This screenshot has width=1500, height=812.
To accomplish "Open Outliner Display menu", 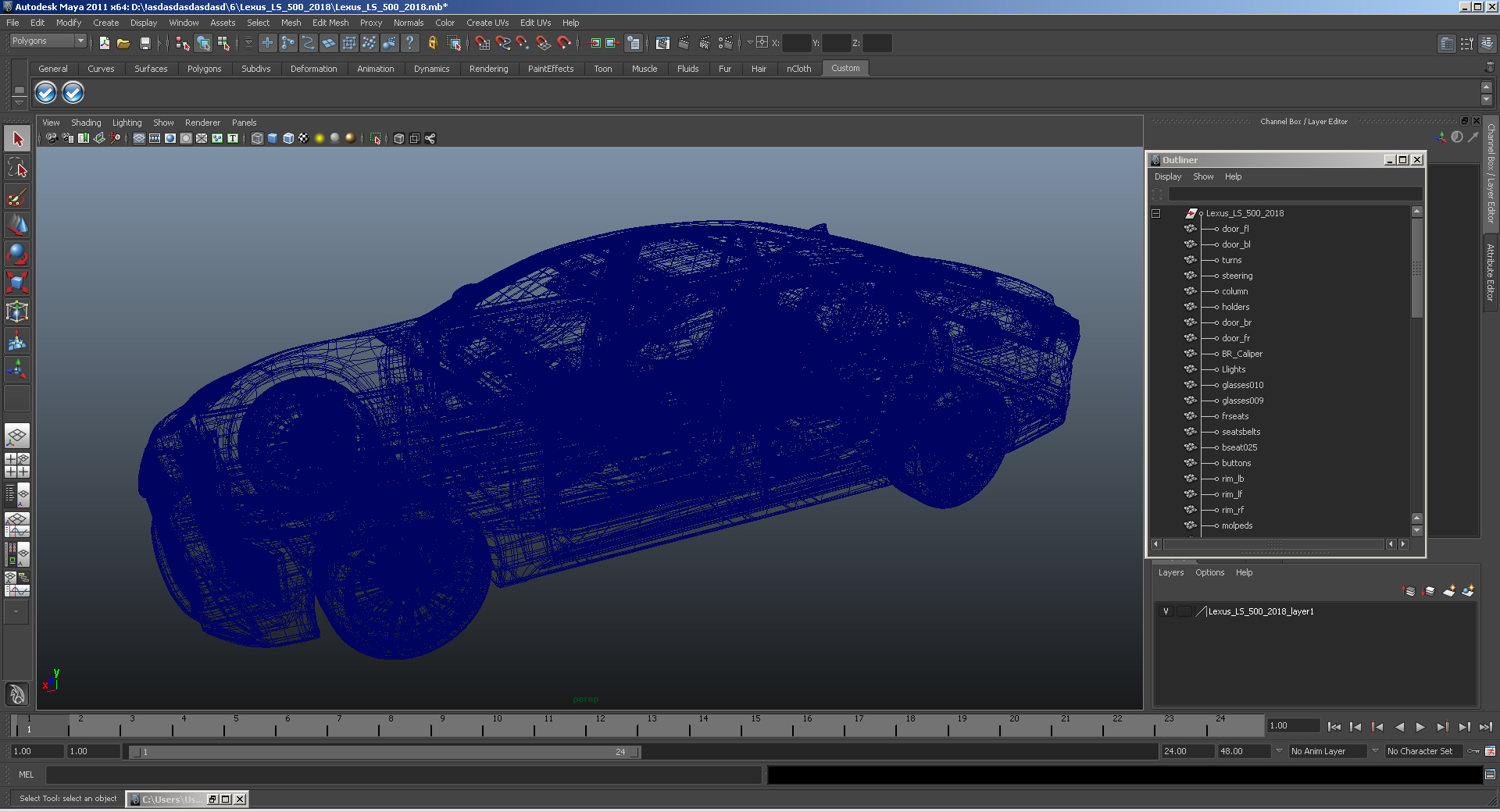I will pos(1168,176).
